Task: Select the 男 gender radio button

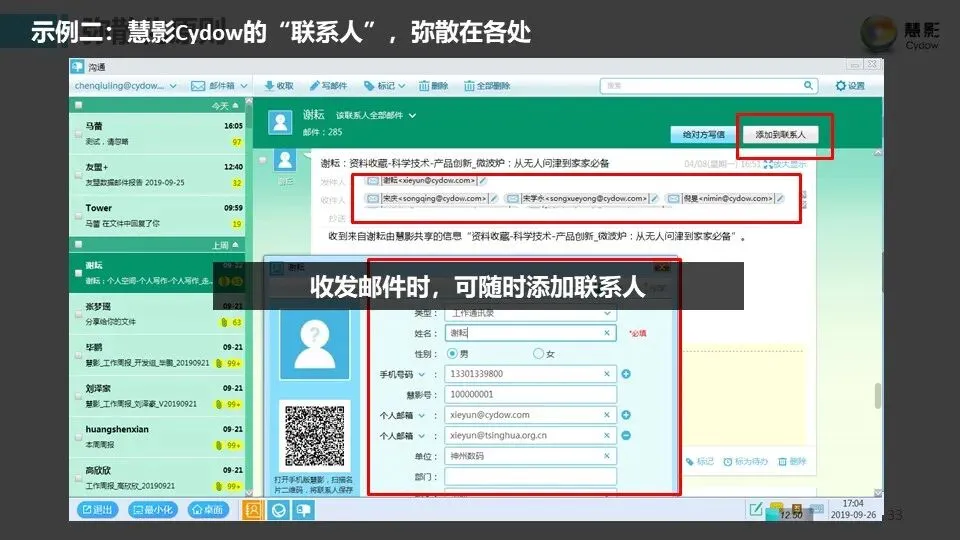Action: (x=452, y=354)
